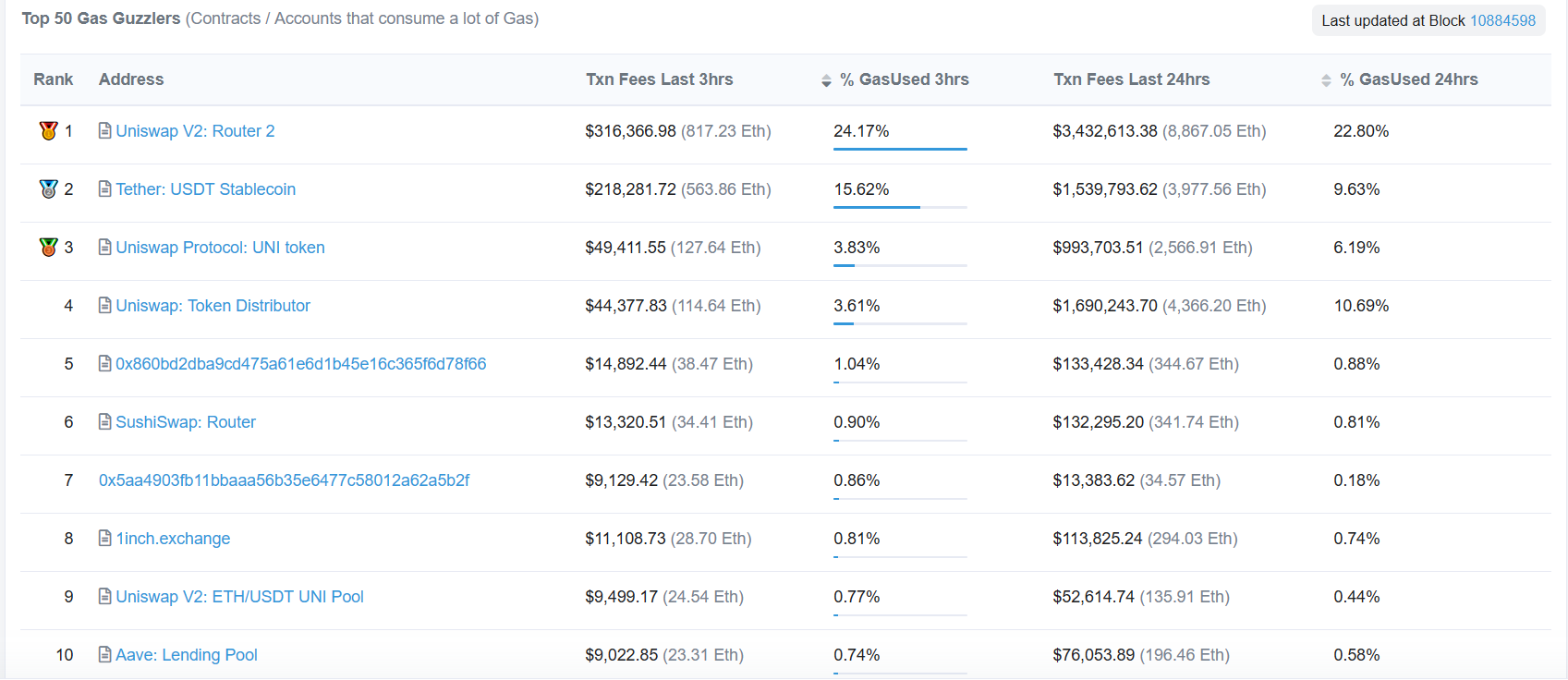Viewport: 1568px width, 680px height.
Task: Click the Address column header
Action: pos(131,79)
